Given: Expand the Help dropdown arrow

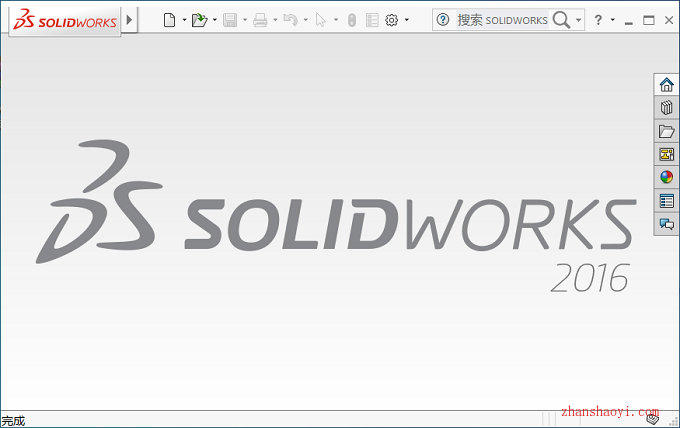Looking at the screenshot, I should coord(613,20).
